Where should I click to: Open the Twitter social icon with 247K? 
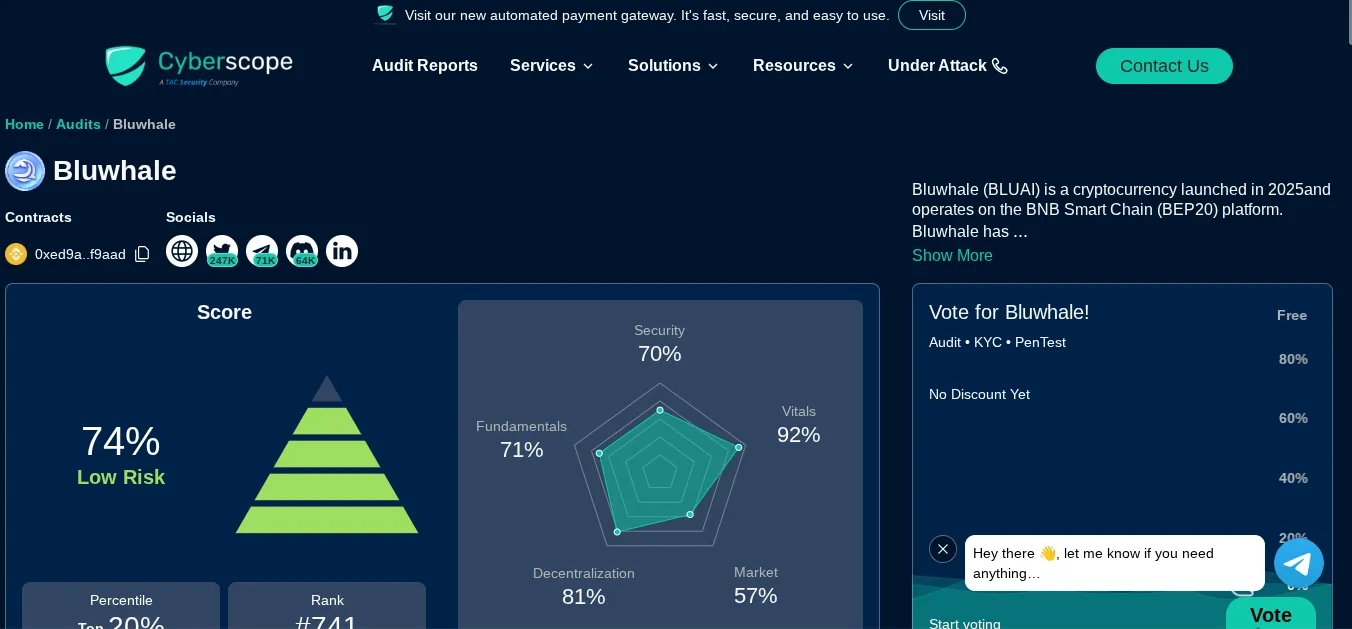point(222,251)
